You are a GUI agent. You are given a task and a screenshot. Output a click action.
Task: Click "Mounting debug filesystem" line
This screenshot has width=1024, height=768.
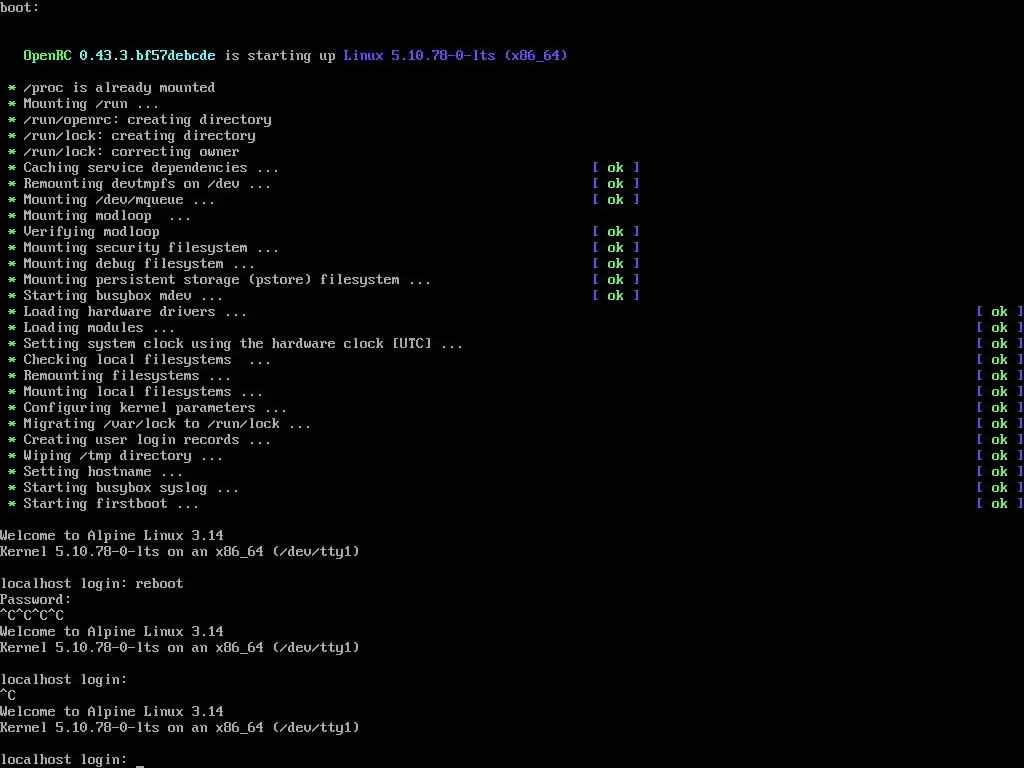(139, 264)
